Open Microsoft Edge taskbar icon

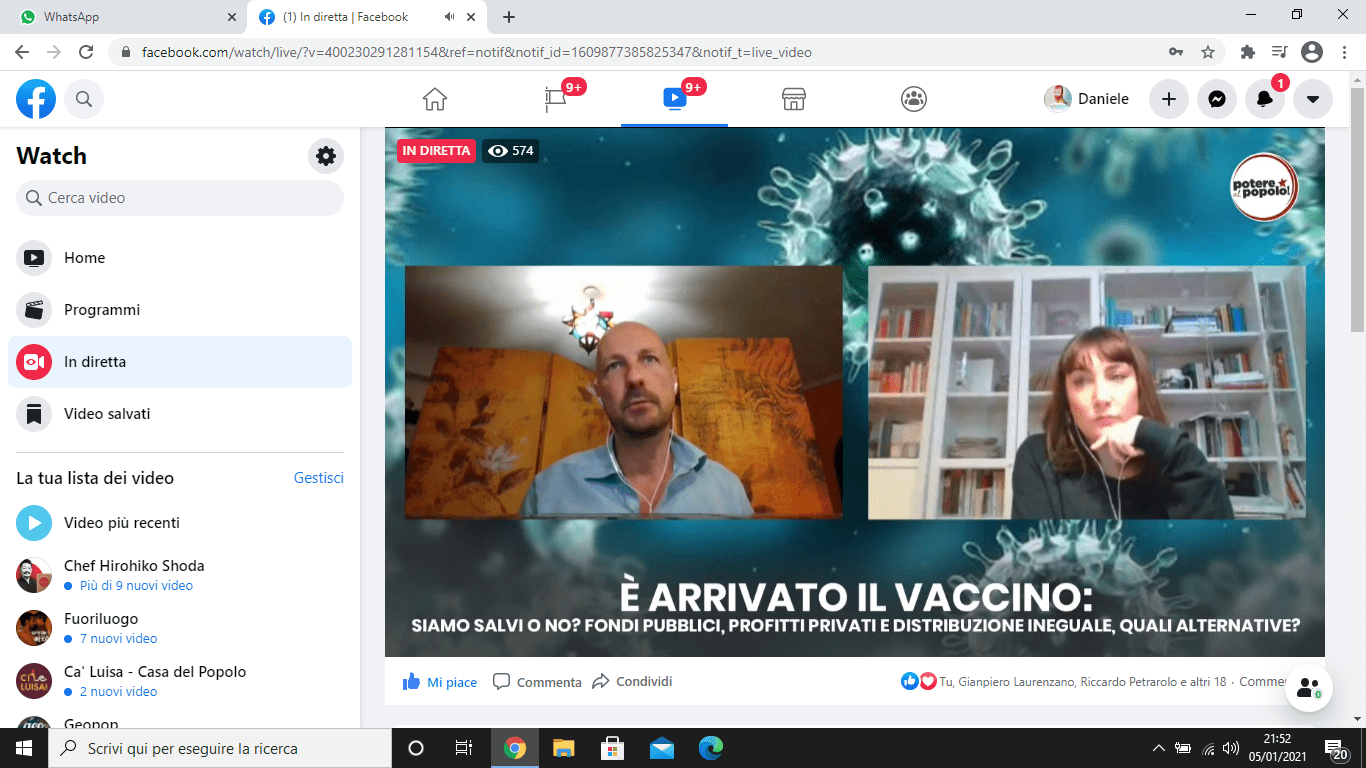tap(710, 748)
